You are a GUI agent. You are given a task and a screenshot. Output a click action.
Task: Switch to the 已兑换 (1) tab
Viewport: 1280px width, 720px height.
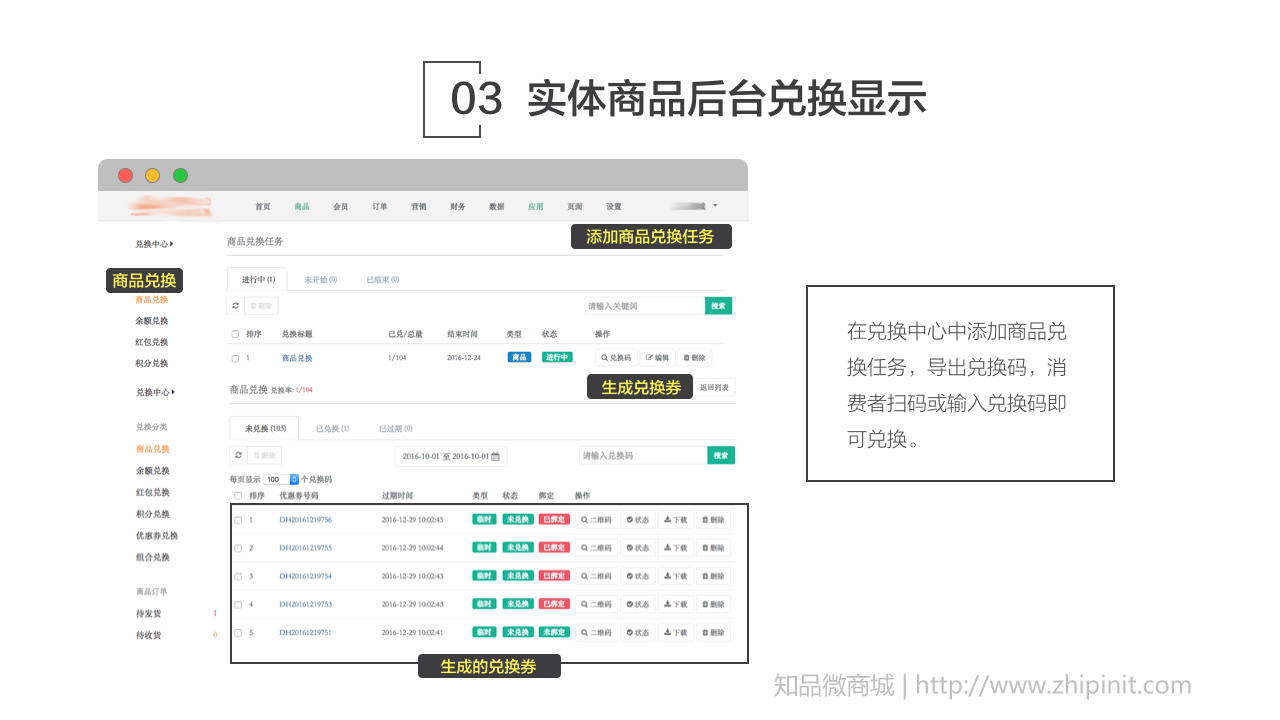pos(332,429)
